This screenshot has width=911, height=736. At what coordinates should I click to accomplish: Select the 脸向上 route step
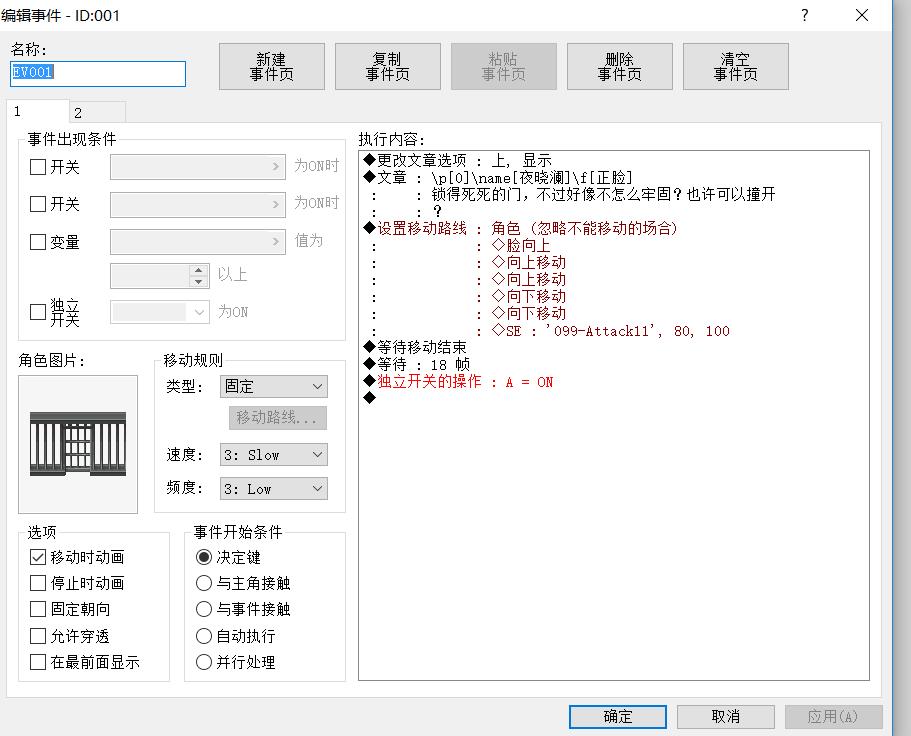coord(521,245)
